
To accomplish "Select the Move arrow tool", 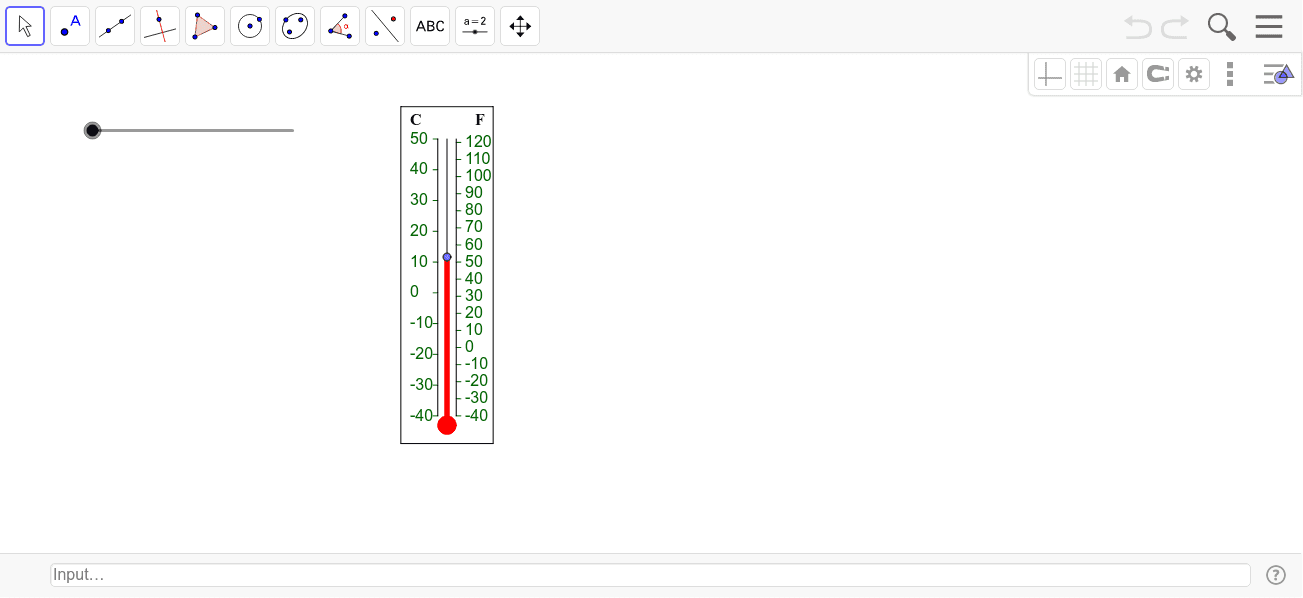I will coord(25,26).
